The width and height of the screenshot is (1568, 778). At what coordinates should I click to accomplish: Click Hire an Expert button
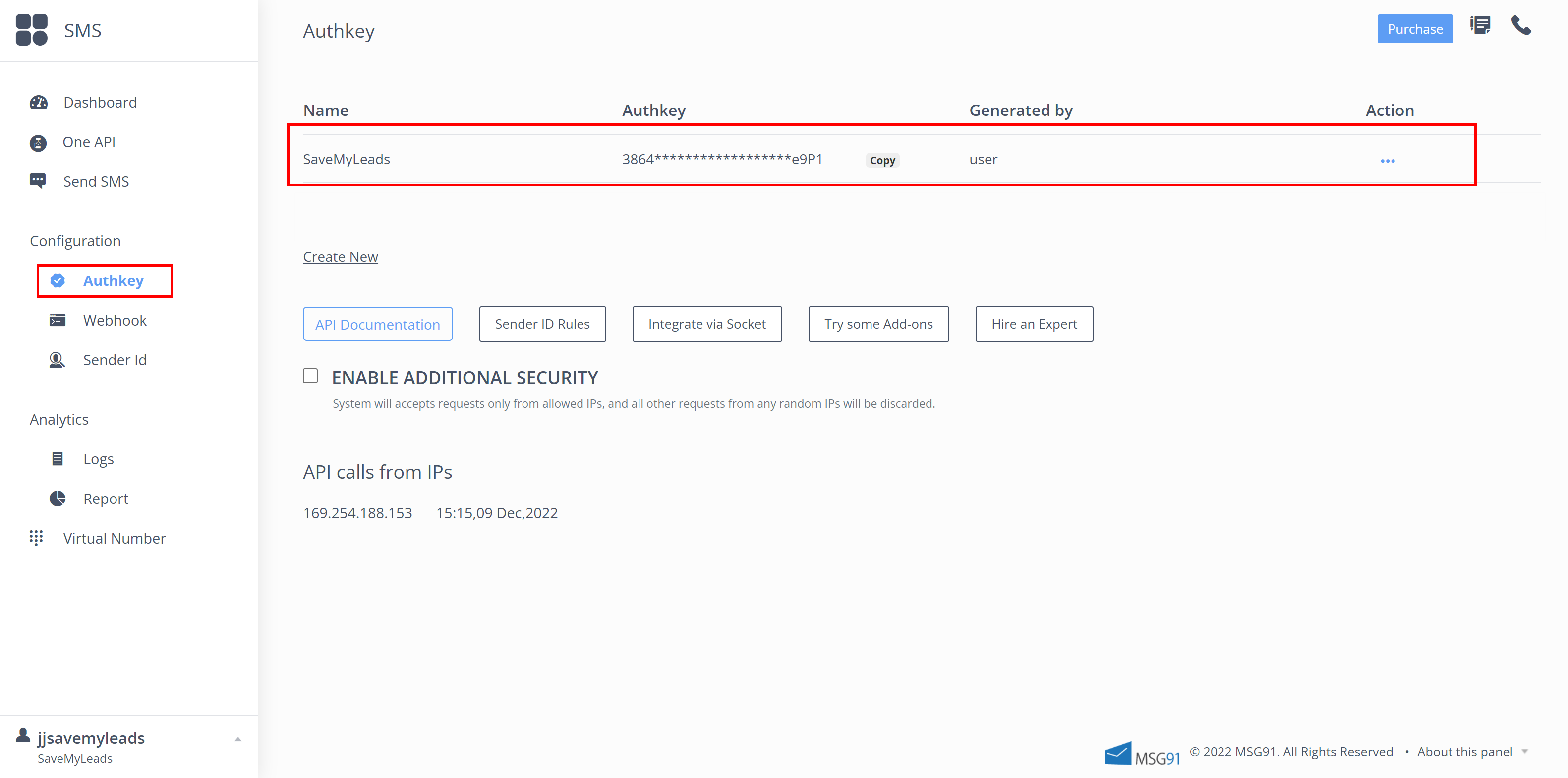(x=1034, y=324)
